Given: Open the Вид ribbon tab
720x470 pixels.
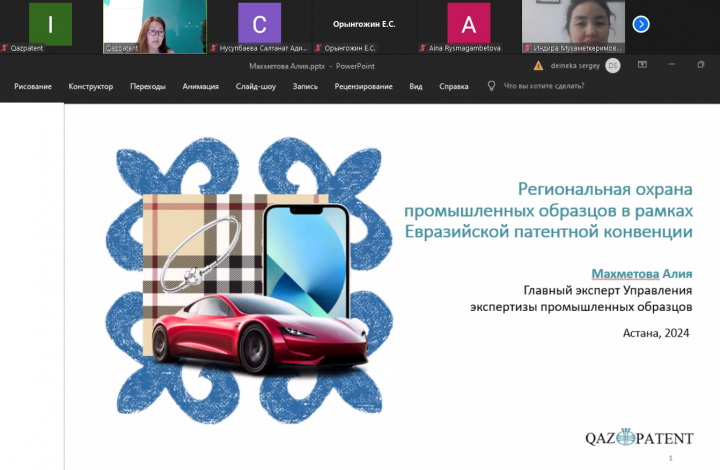Looking at the screenshot, I should point(416,87).
